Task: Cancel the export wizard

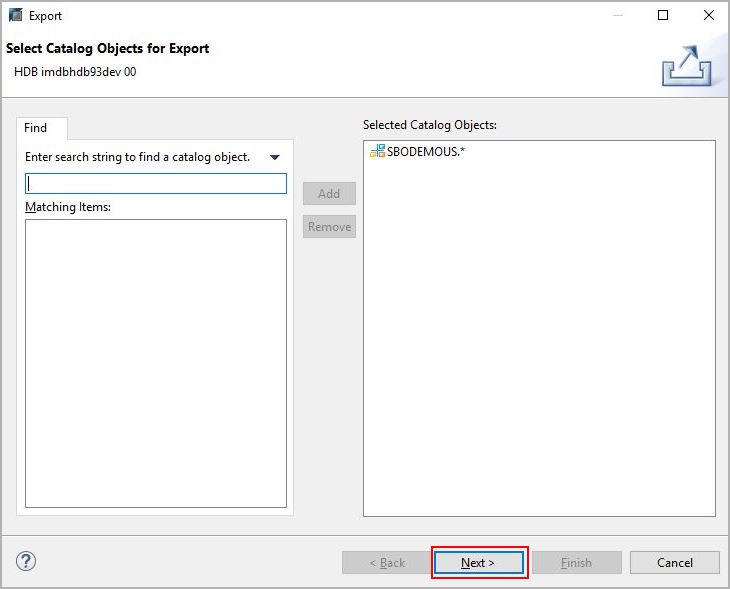Action: pos(674,562)
